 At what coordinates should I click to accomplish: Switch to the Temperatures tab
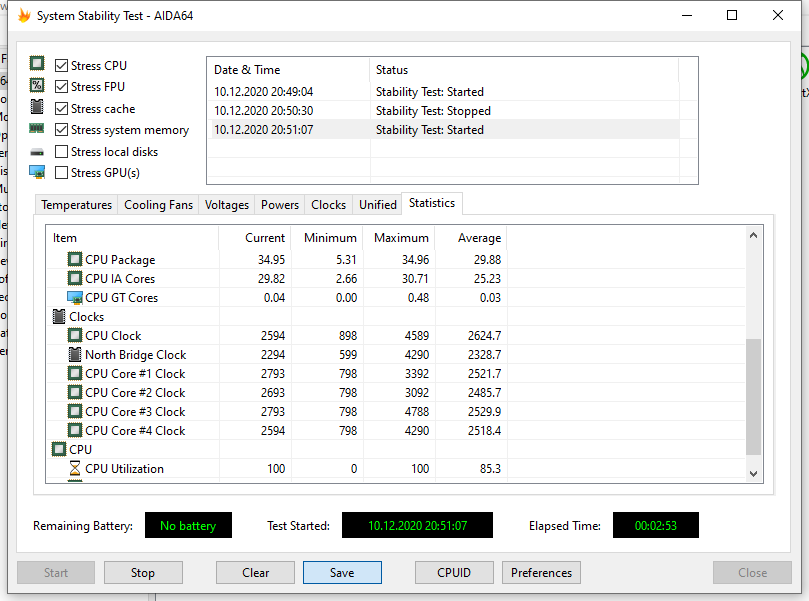click(x=76, y=205)
